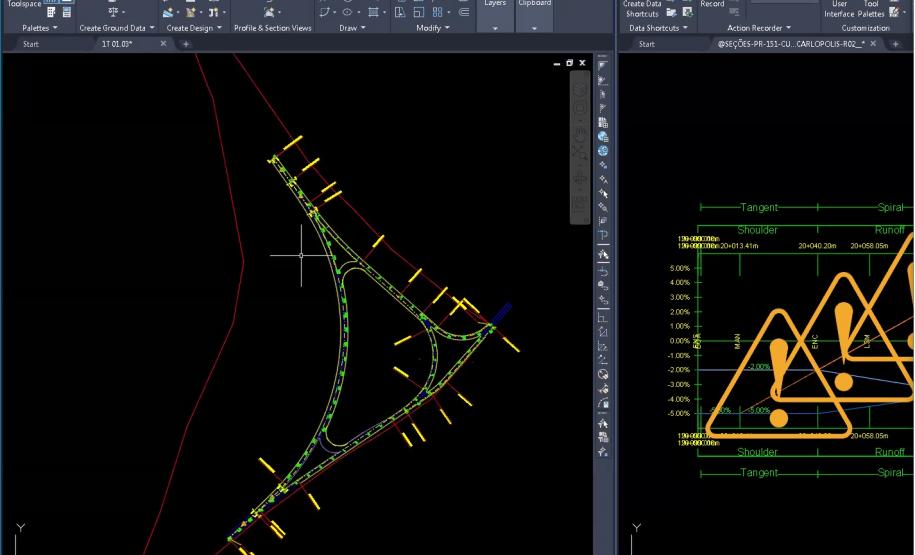The height and width of the screenshot is (555, 915).
Task: Open a new drawing tab with plus button
Action: point(186,44)
